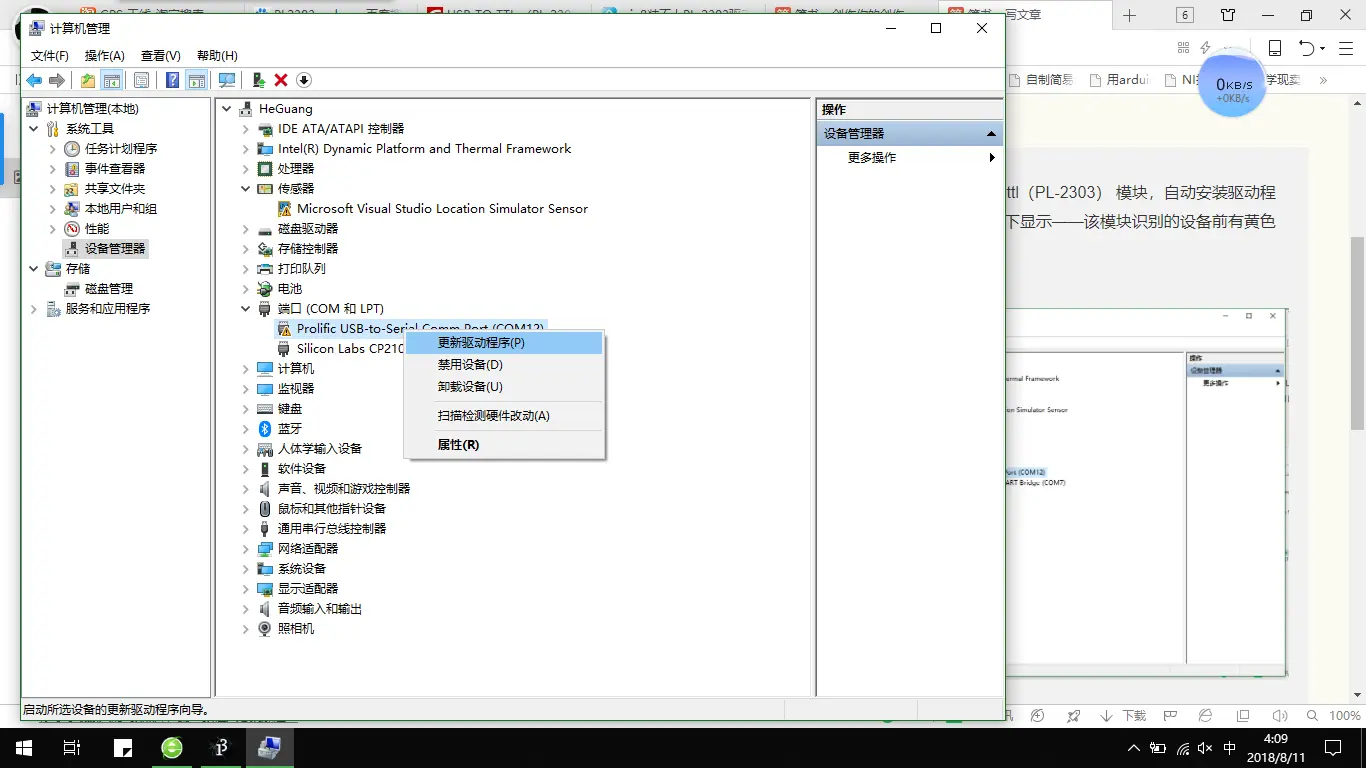Click the 电池 battery icon in device list
Screen dimensions: 1366x768
pyautogui.click(x=265, y=288)
